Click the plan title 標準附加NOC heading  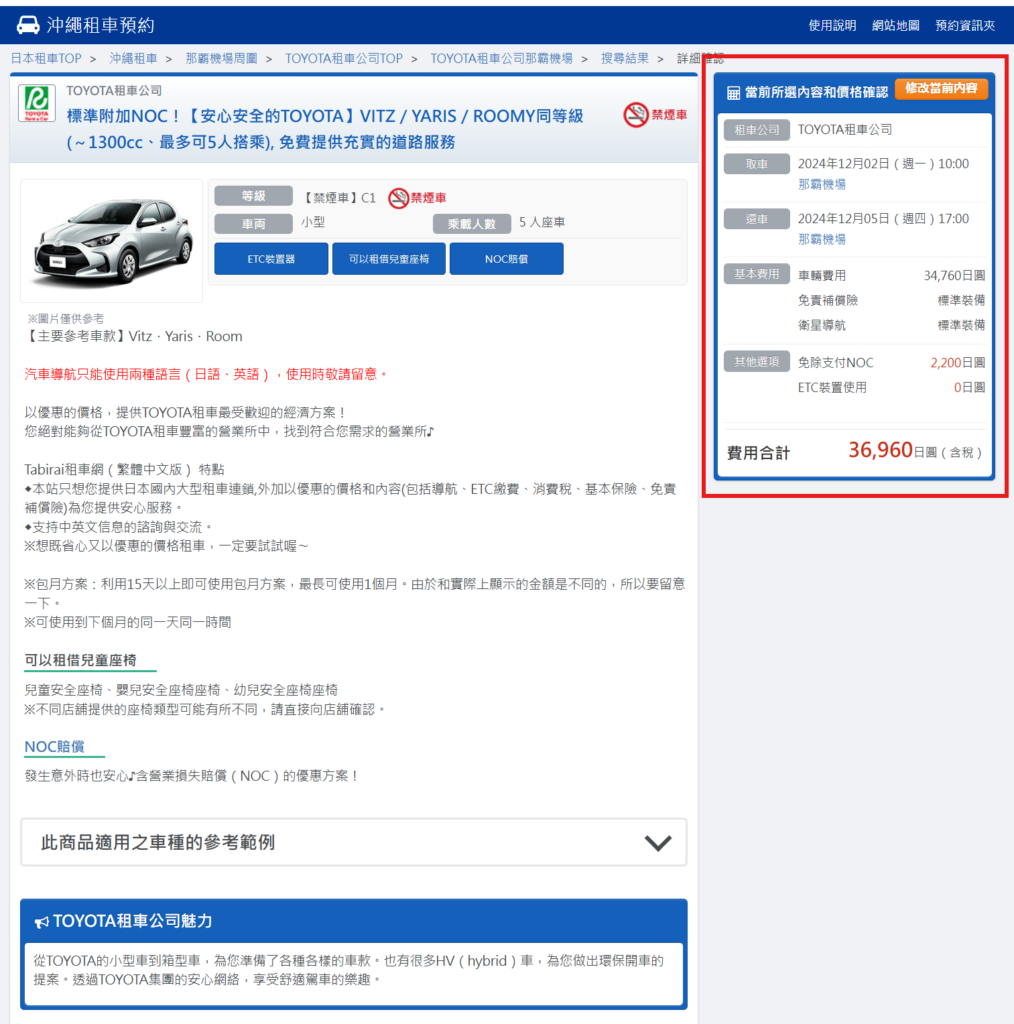coord(325,129)
